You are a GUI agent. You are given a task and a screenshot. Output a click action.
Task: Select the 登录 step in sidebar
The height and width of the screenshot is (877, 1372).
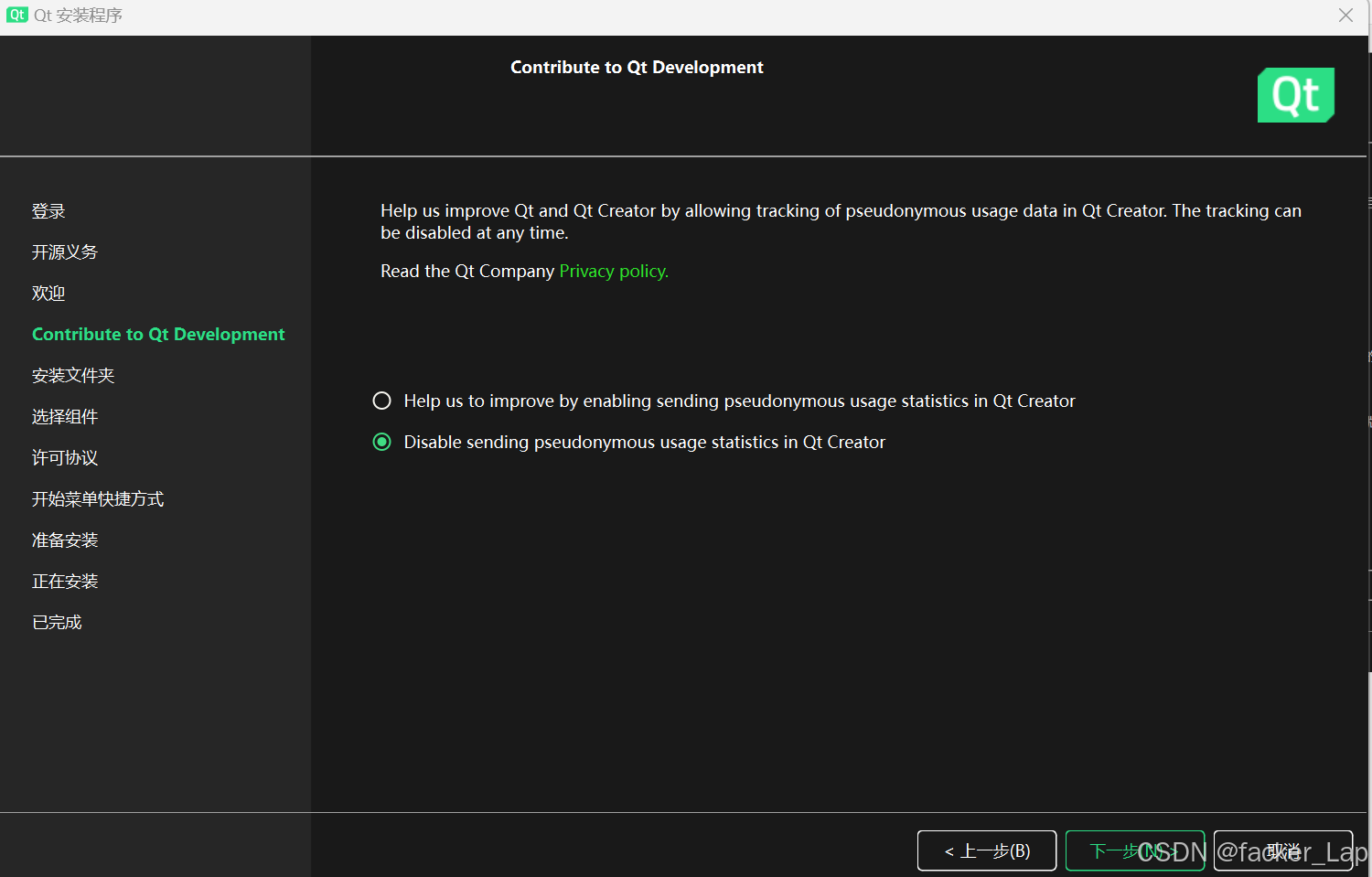pyautogui.click(x=48, y=211)
